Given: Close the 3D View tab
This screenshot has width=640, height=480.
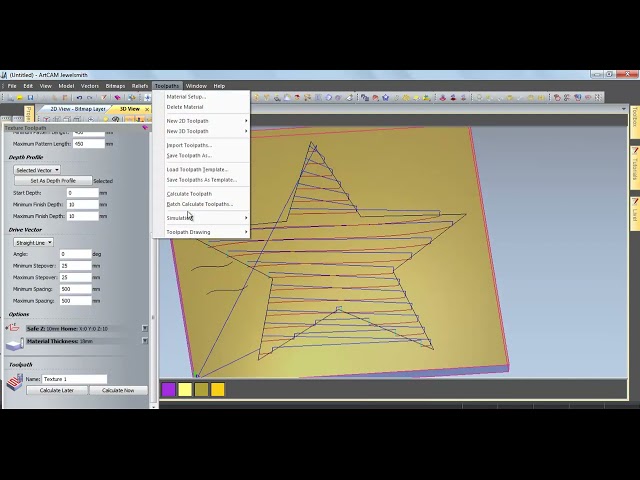Looking at the screenshot, I should pyautogui.click(x=147, y=109).
